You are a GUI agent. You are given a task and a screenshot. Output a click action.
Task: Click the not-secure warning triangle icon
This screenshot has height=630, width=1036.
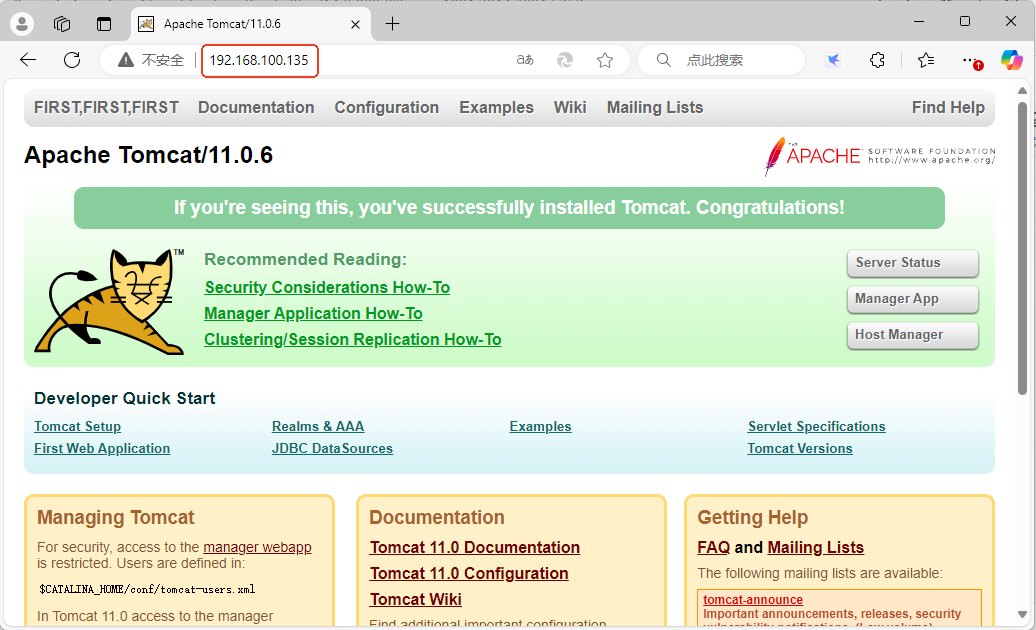pyautogui.click(x=126, y=60)
